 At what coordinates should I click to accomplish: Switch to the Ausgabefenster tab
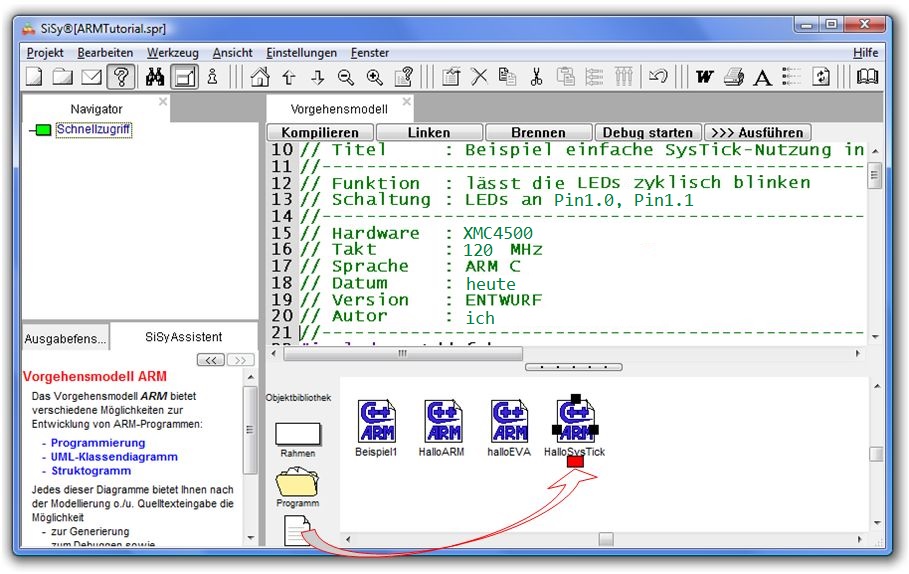click(65, 339)
